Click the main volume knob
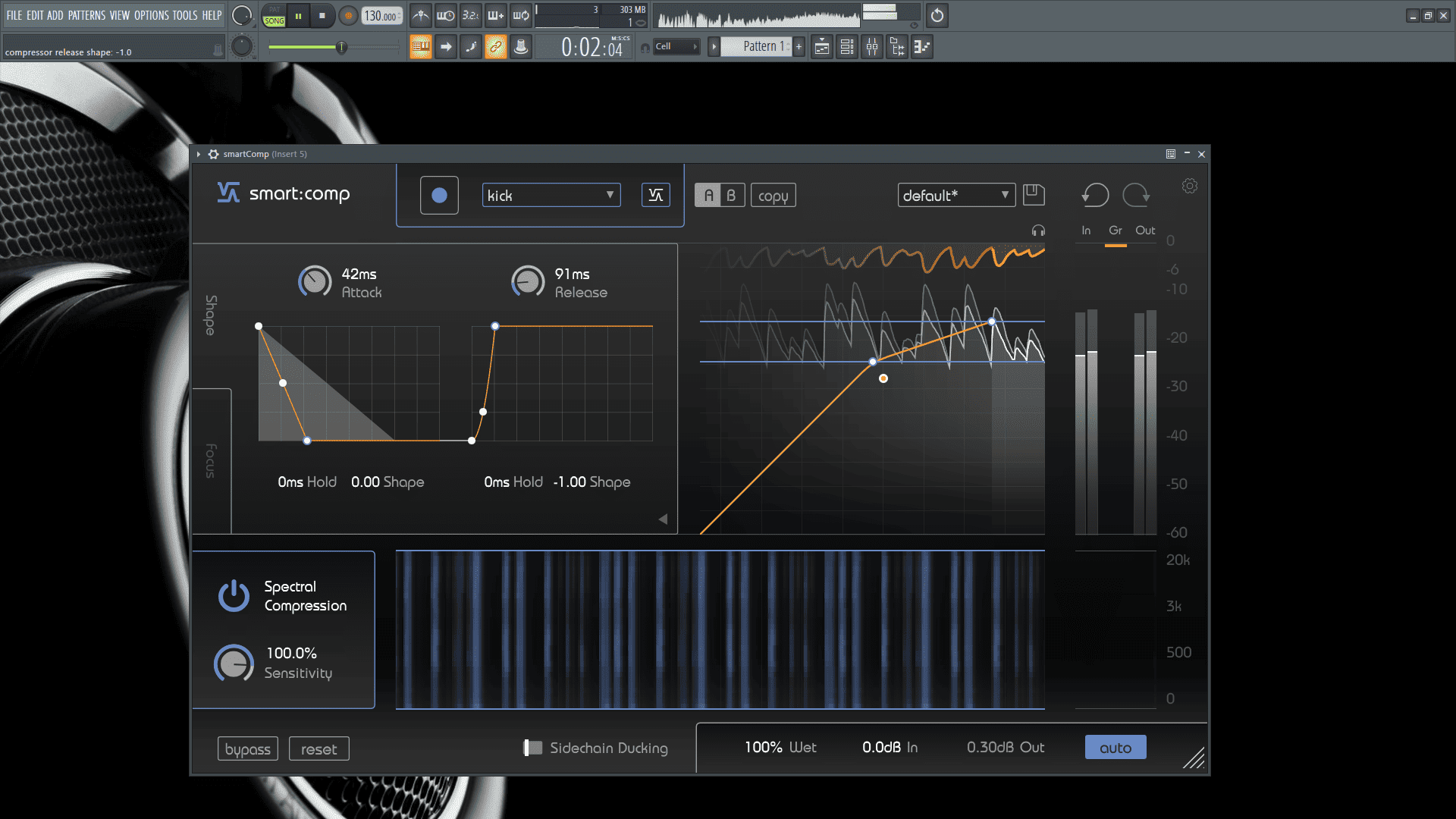The height and width of the screenshot is (819, 1456). point(242,15)
